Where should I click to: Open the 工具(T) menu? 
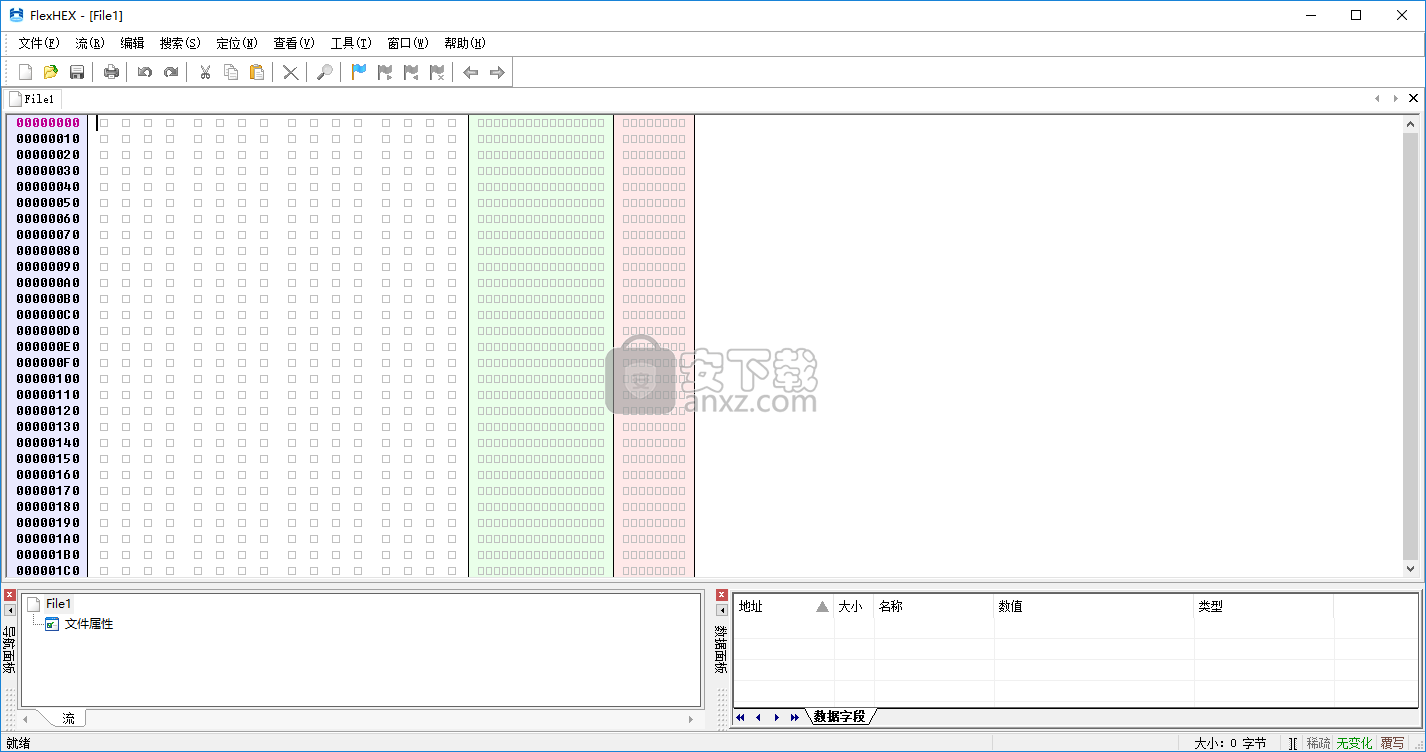(351, 43)
